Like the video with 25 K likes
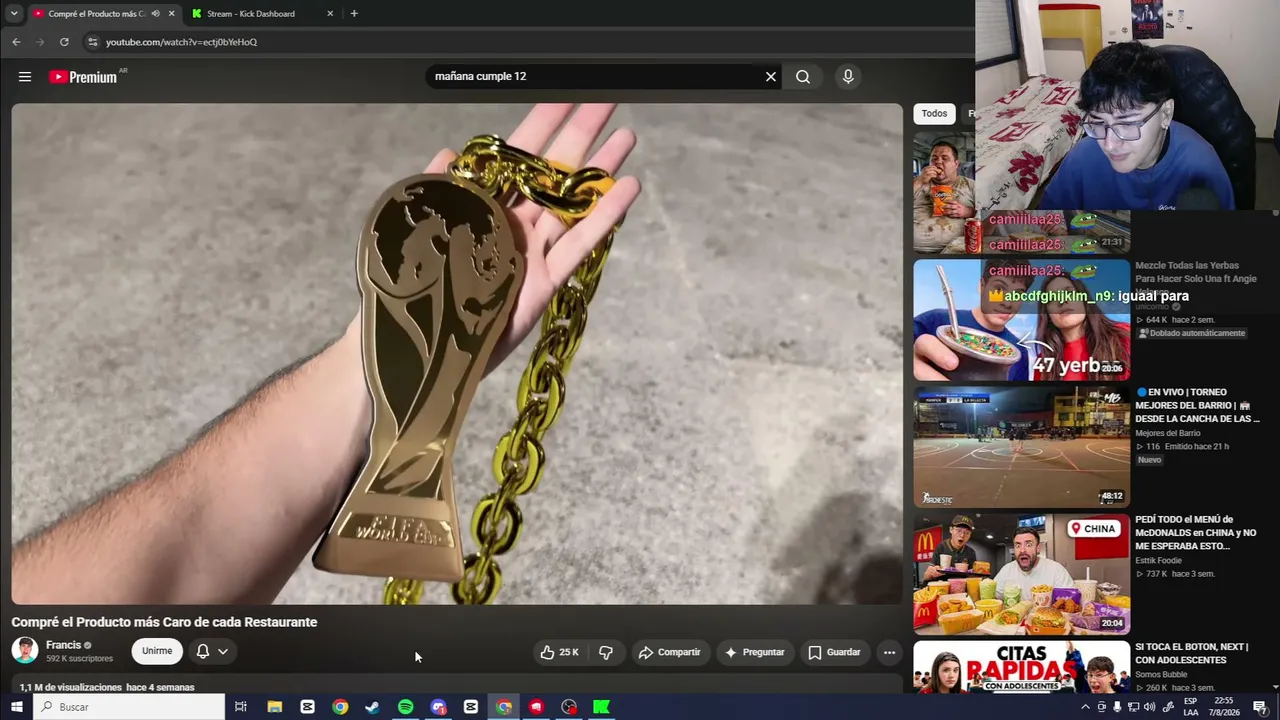The width and height of the screenshot is (1280, 720). click(560, 652)
